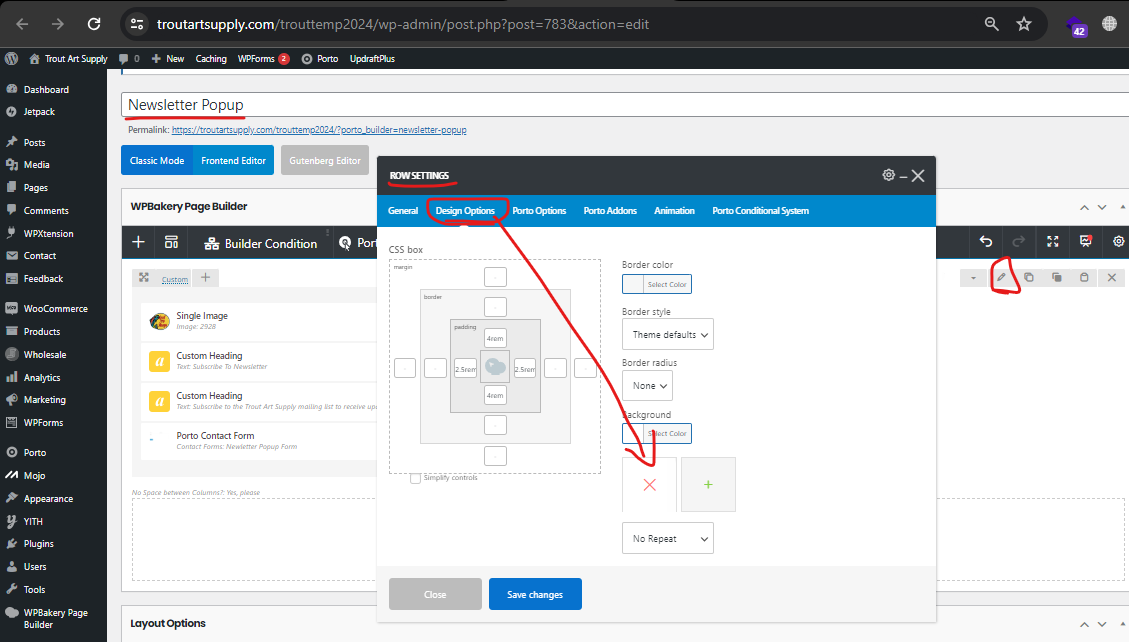Click the Gutenberg Editor button

(x=325, y=160)
